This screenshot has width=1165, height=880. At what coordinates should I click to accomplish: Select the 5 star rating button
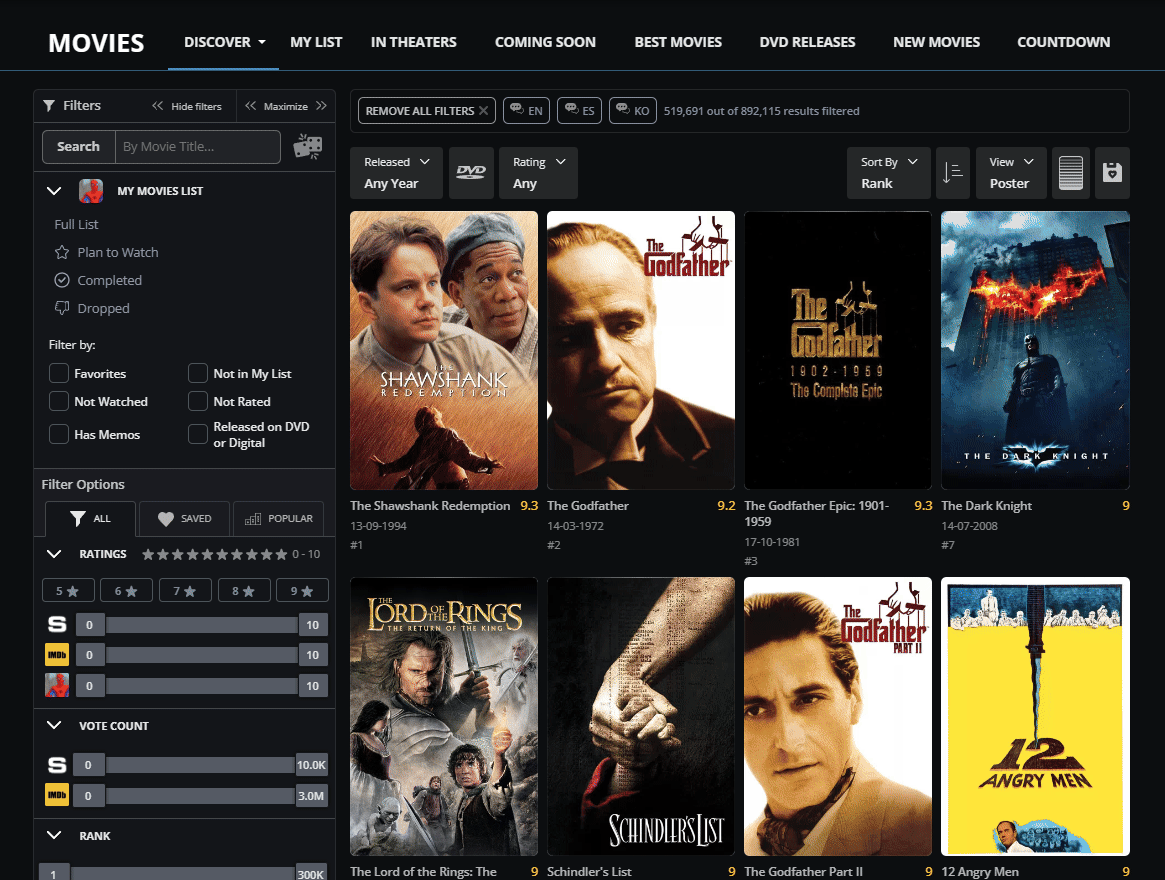[x=68, y=590]
